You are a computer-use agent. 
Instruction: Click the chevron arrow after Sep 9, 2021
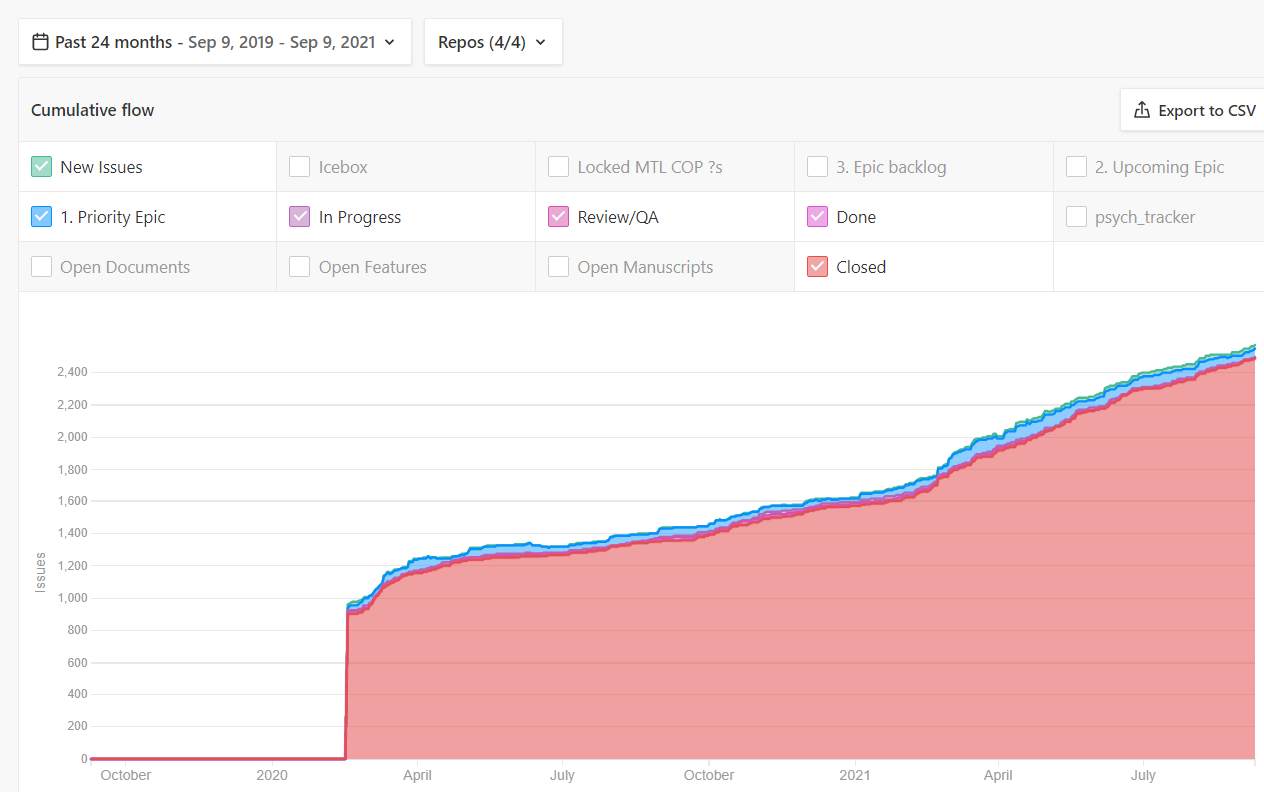[390, 42]
